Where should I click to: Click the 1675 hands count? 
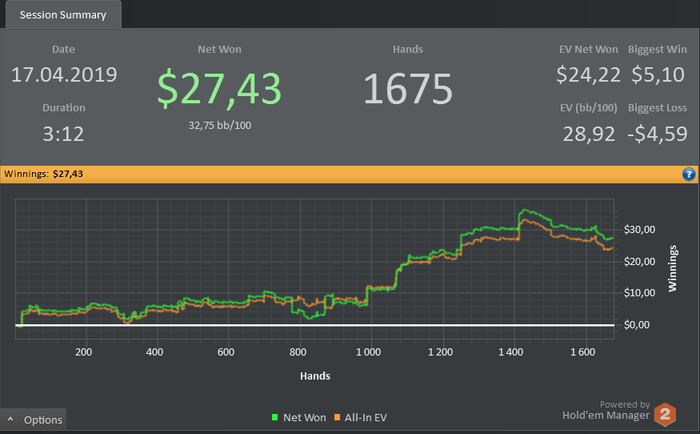(x=408, y=88)
